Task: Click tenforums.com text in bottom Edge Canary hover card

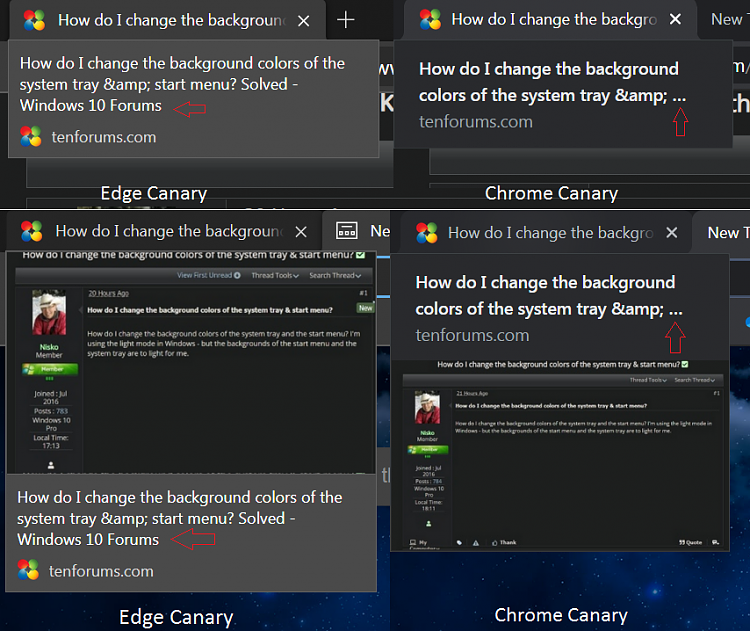Action: (101, 571)
